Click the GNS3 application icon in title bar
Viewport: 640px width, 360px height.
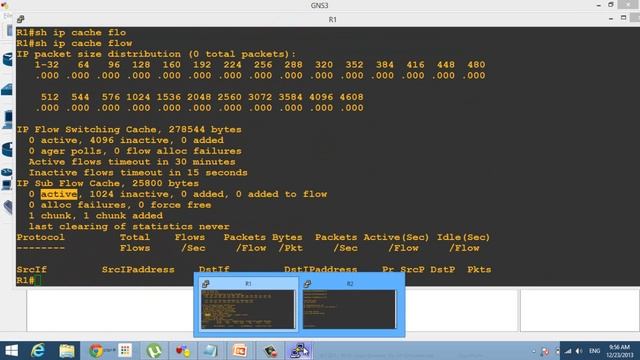[x=4, y=5]
